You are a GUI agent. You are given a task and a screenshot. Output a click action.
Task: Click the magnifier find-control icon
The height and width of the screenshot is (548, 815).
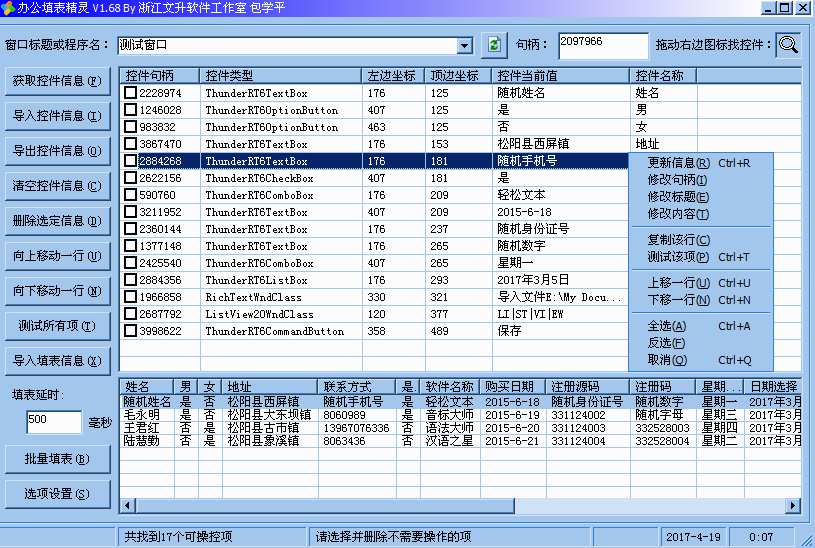[x=788, y=45]
